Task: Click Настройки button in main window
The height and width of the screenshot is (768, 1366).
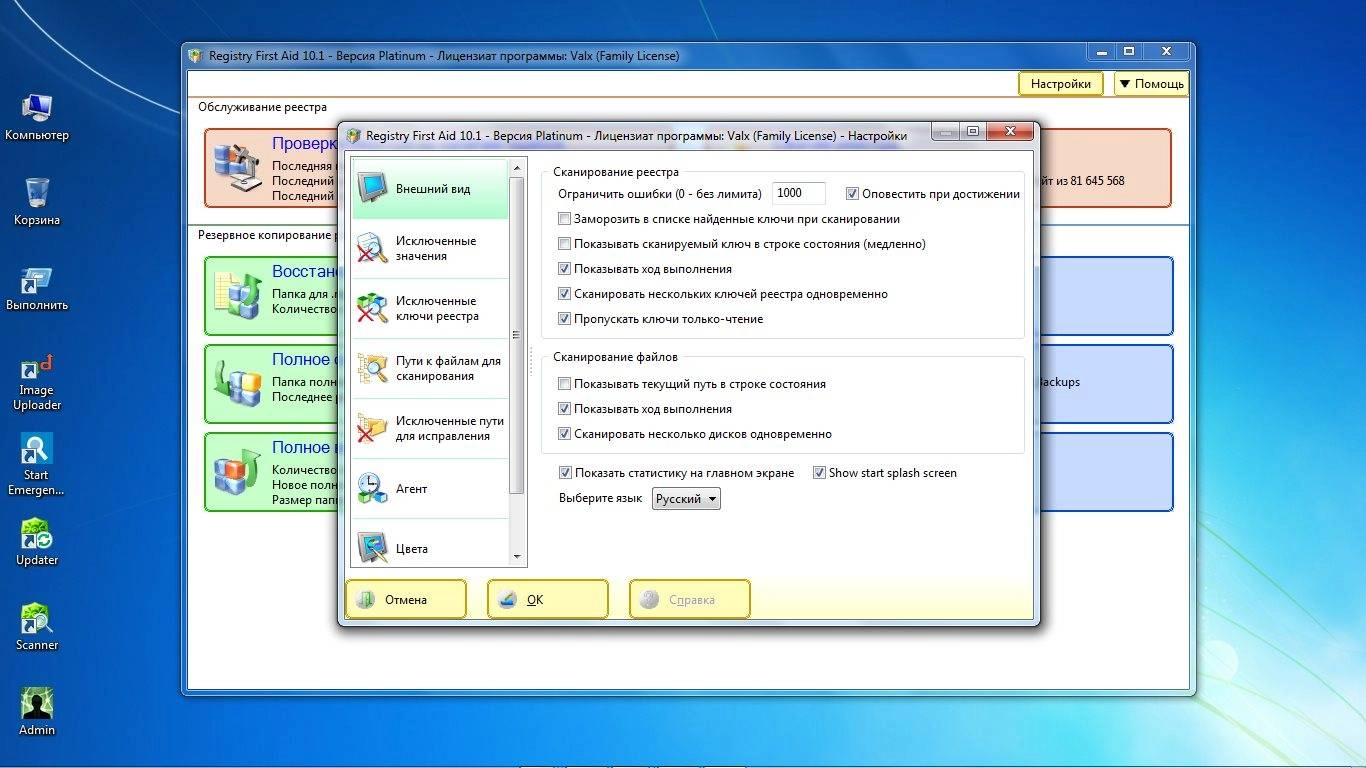Action: [1061, 84]
